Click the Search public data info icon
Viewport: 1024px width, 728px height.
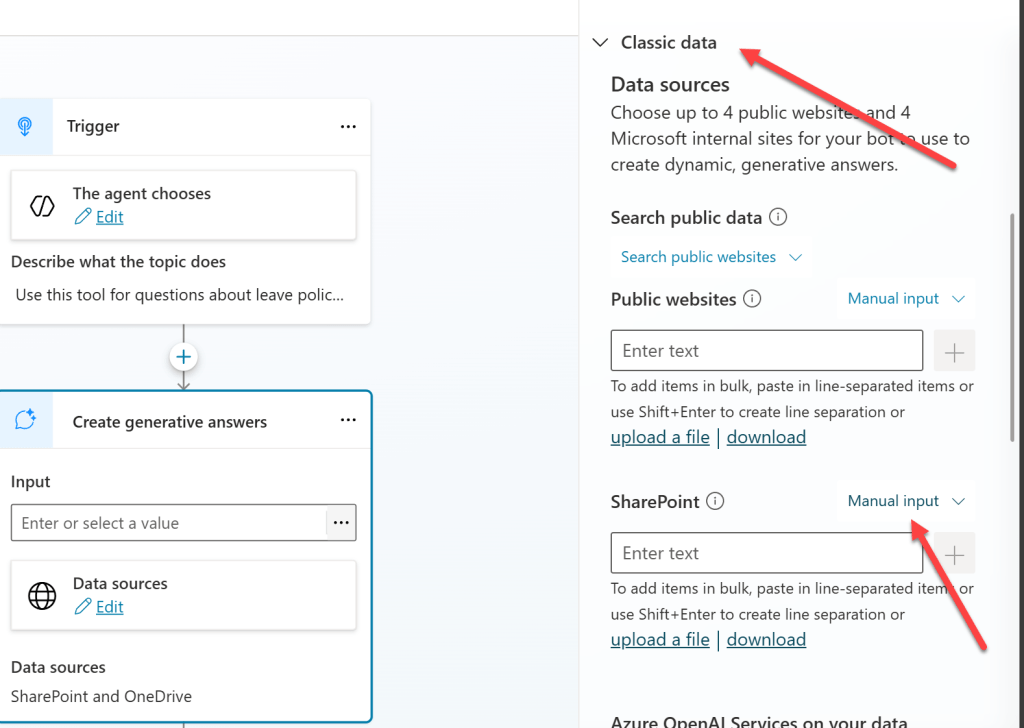tap(778, 217)
